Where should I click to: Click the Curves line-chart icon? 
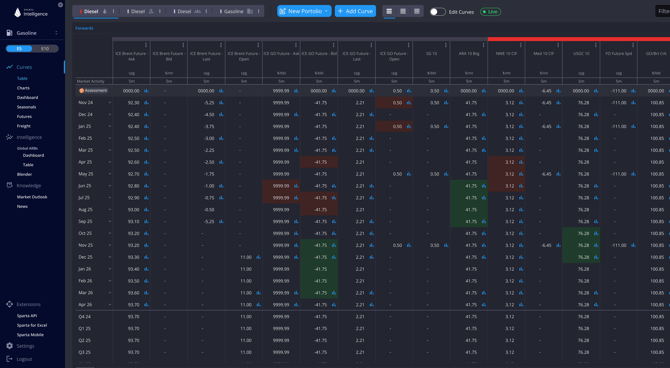[x=9, y=67]
